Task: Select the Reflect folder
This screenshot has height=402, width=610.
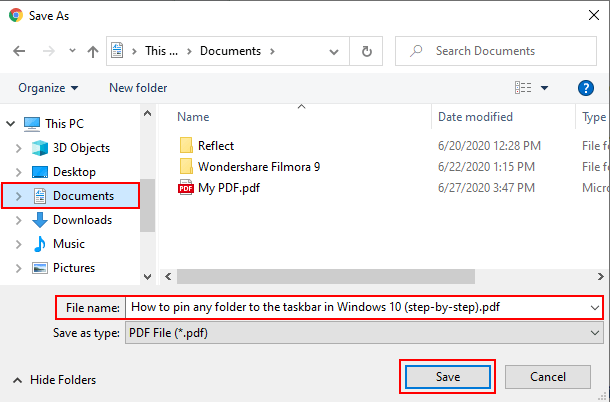Action: (x=216, y=146)
